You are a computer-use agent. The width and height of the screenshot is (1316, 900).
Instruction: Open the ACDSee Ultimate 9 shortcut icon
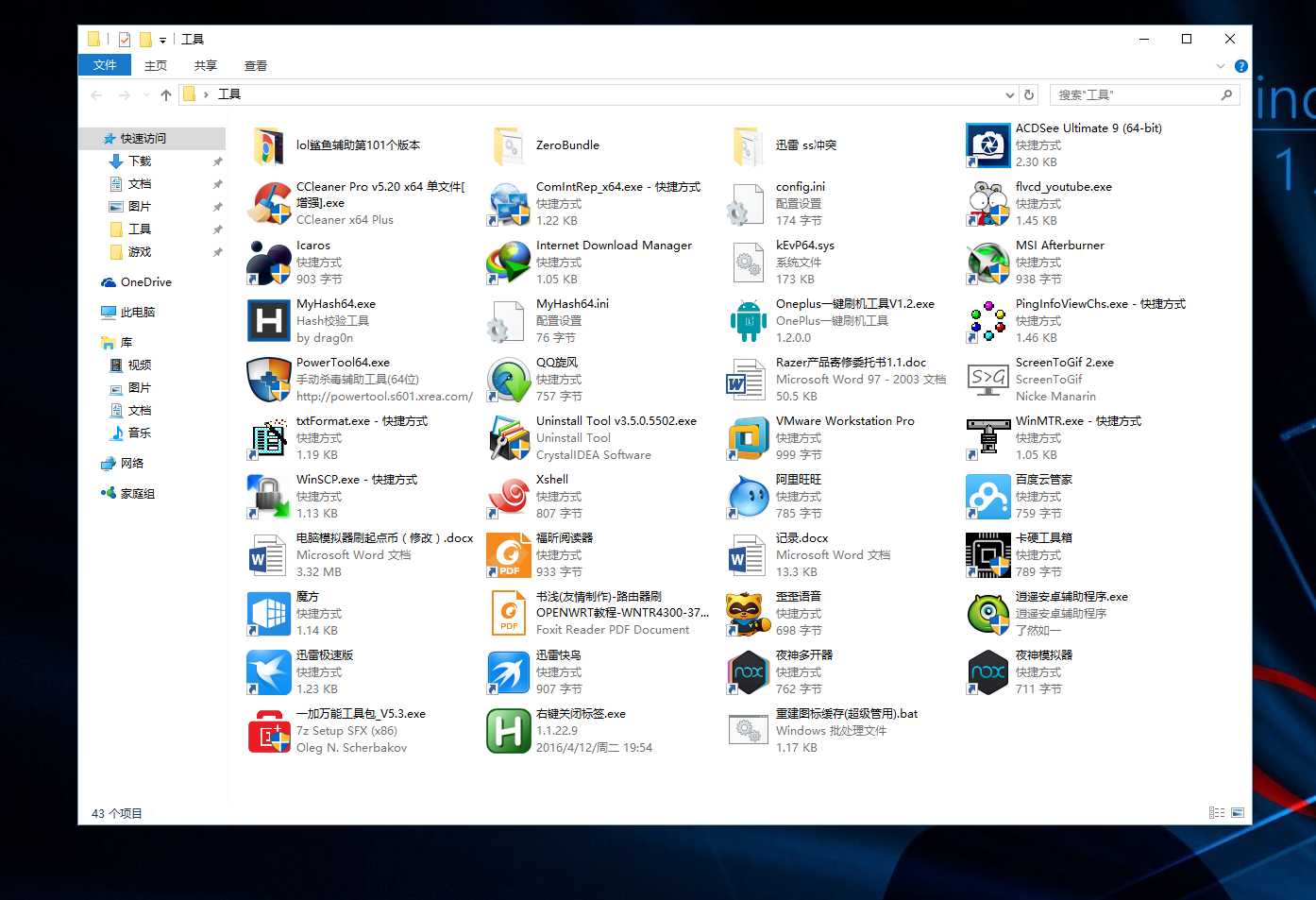[x=988, y=145]
